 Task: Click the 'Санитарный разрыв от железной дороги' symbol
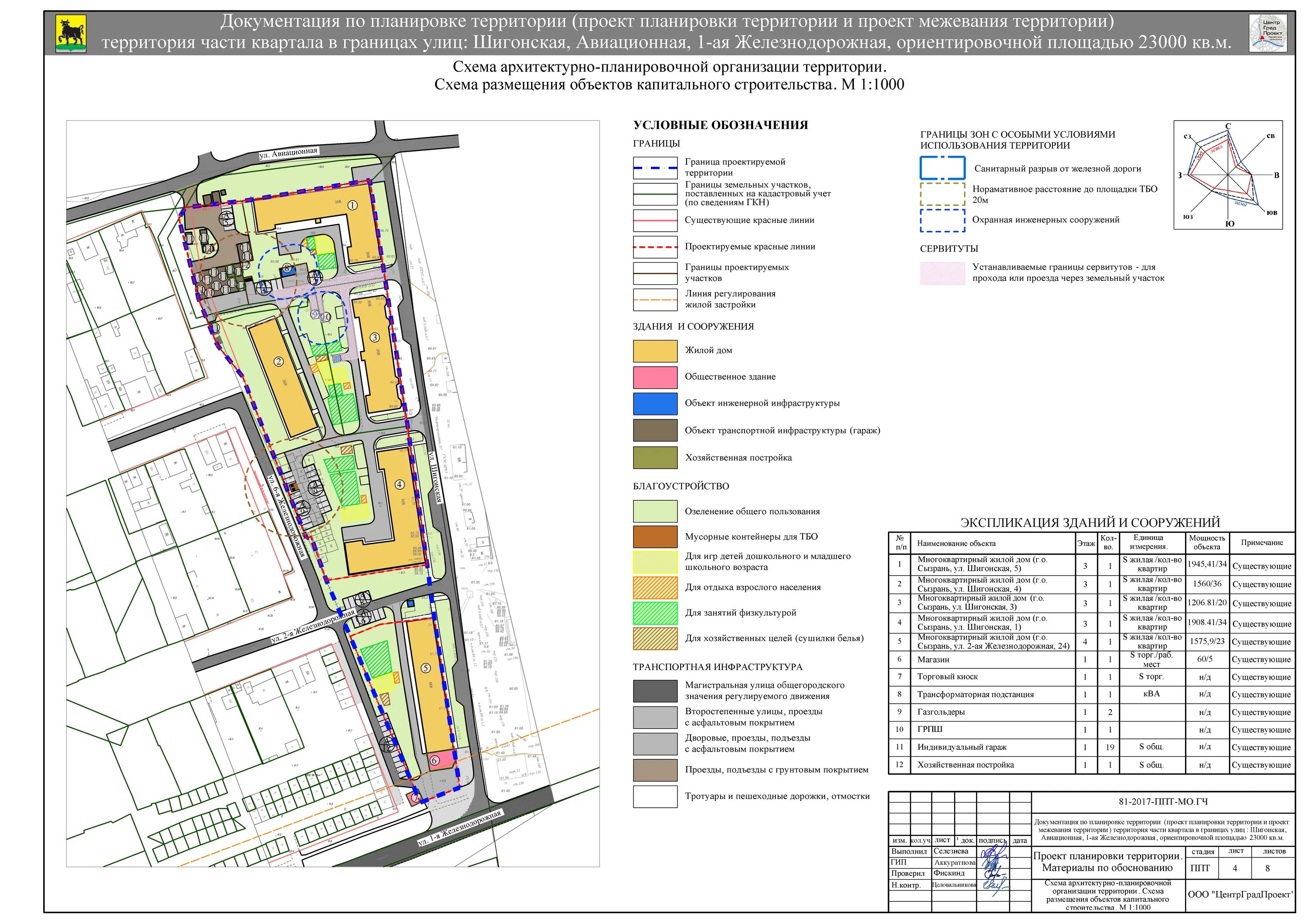click(942, 169)
